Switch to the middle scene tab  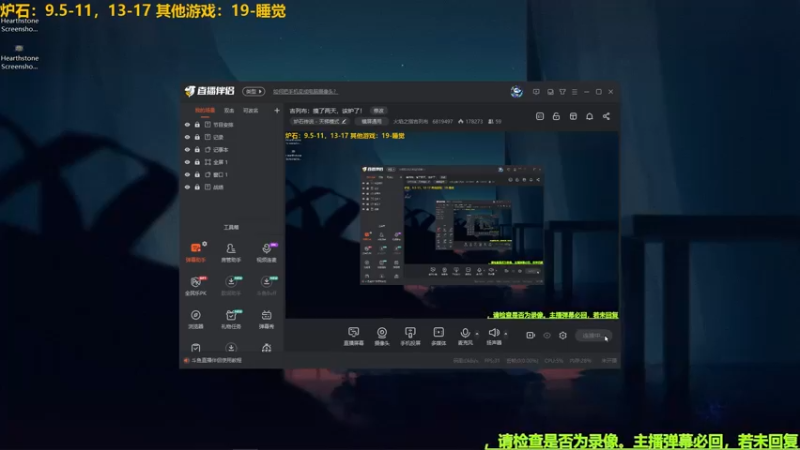click(x=229, y=110)
